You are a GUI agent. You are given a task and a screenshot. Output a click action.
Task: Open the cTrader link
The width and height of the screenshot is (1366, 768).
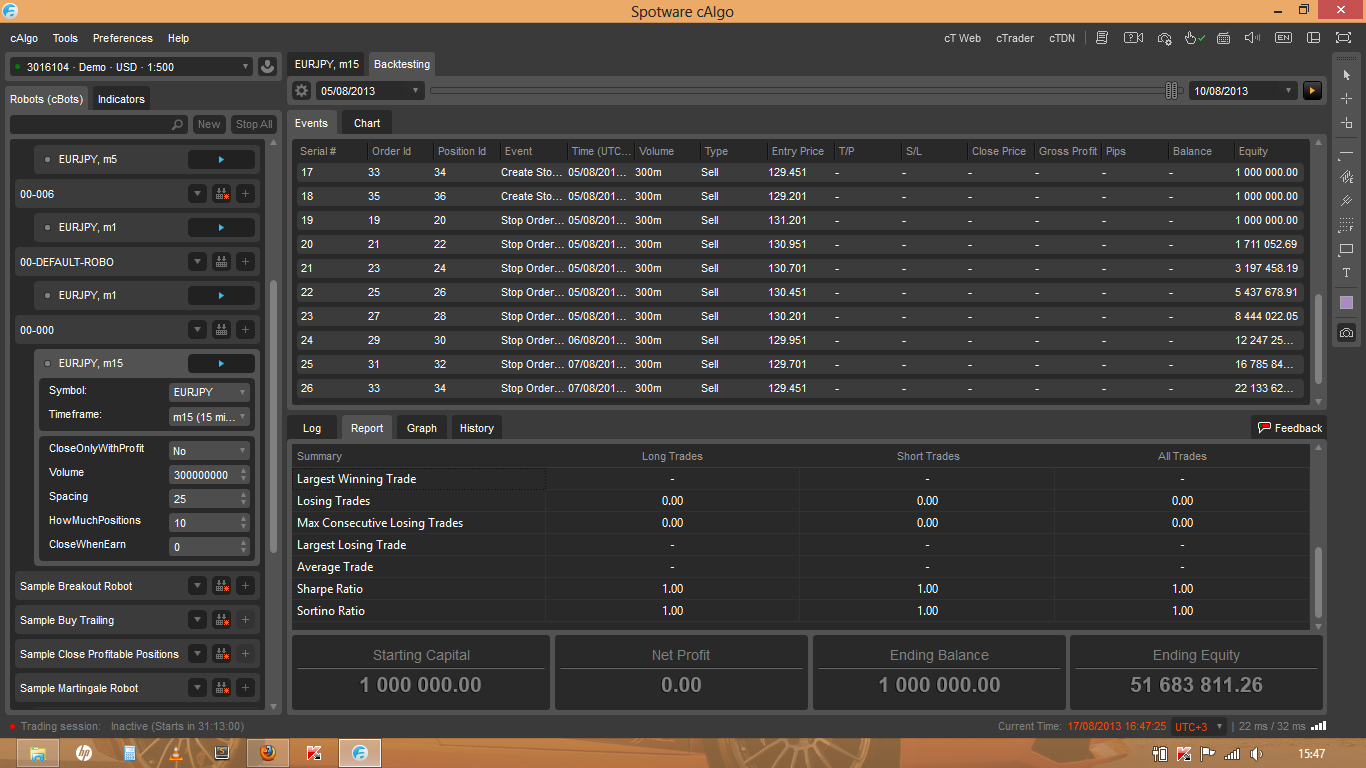coord(1015,38)
